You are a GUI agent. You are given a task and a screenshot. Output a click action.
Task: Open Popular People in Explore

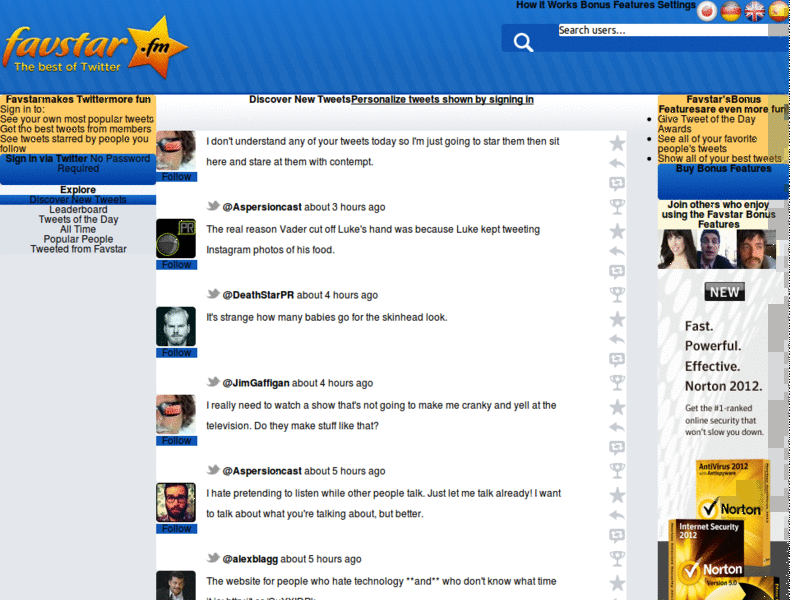tap(78, 239)
